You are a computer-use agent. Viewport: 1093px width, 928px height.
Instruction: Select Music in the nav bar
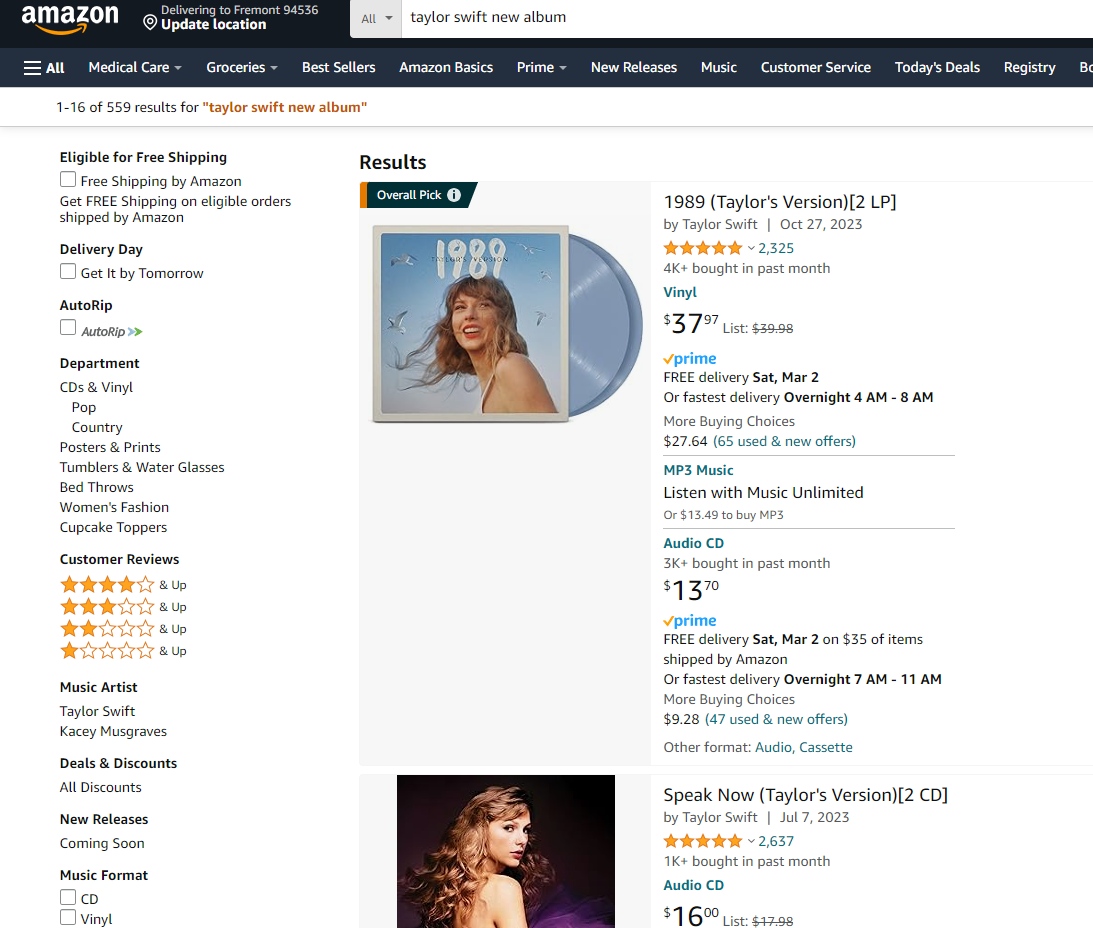719,68
